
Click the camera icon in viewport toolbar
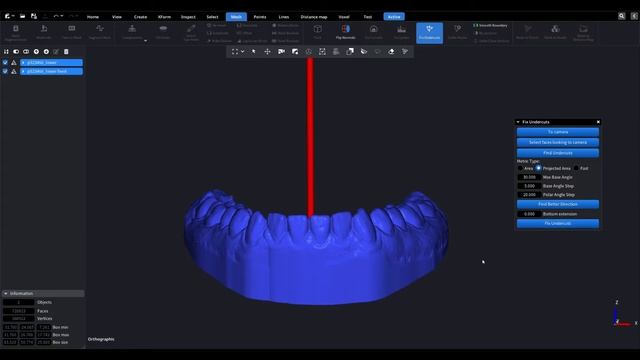coord(281,52)
